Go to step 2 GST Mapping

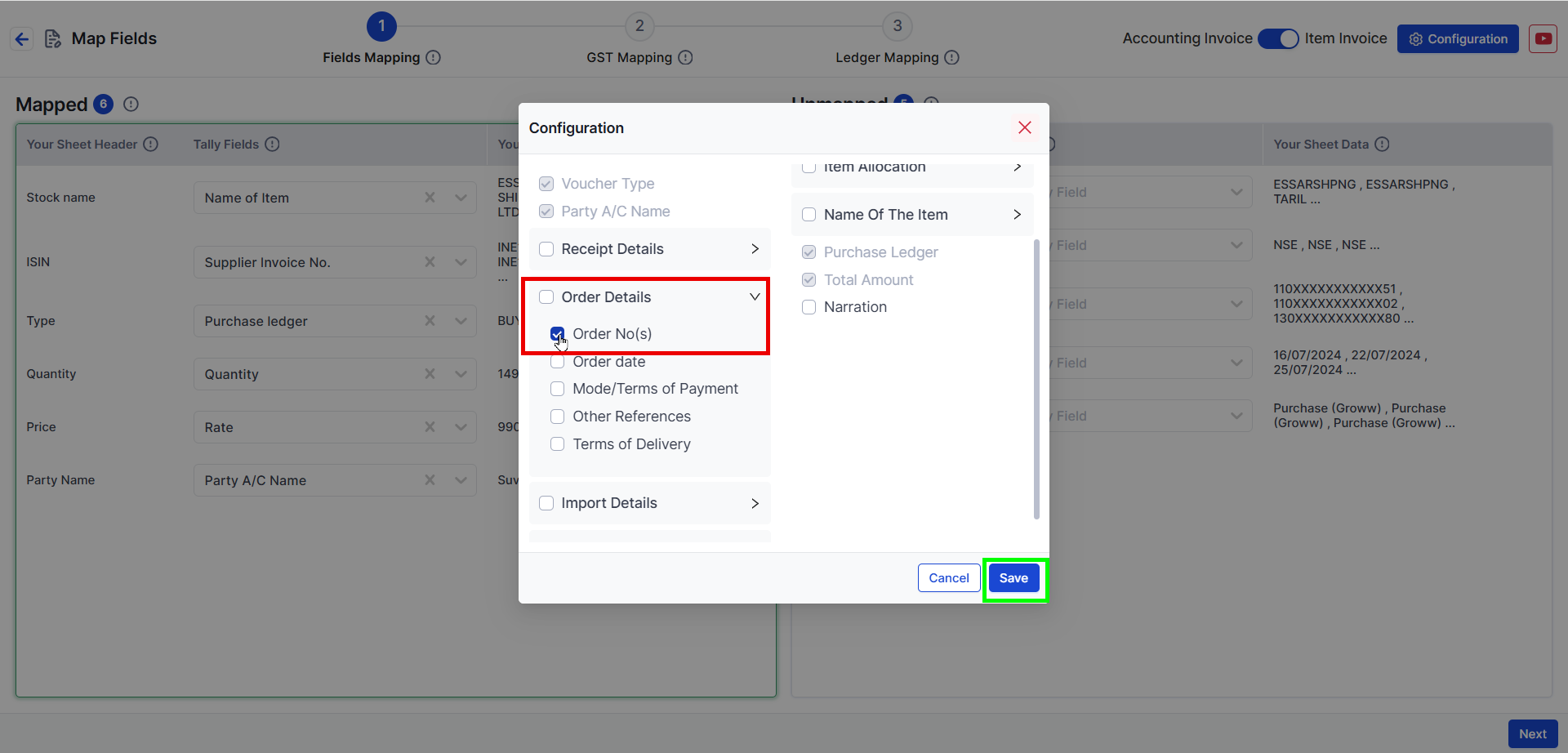639,26
